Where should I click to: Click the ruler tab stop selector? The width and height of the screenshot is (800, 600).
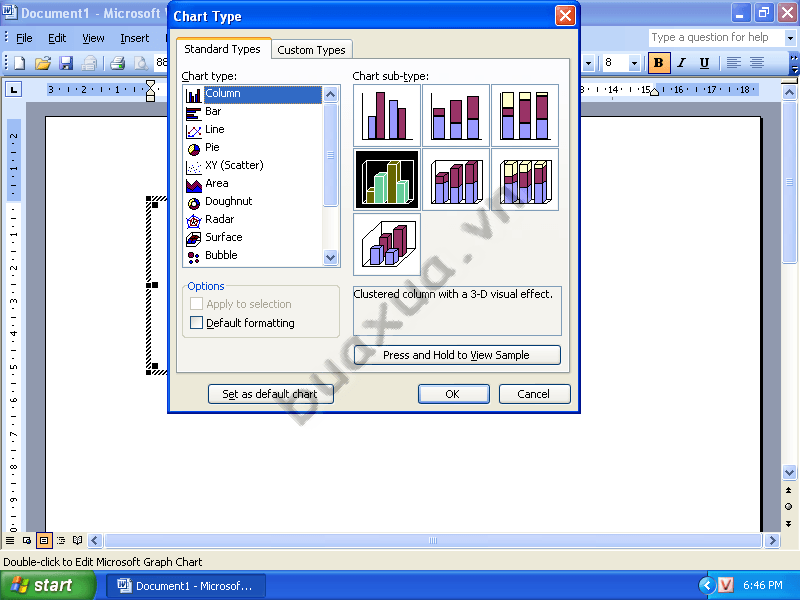tap(14, 90)
